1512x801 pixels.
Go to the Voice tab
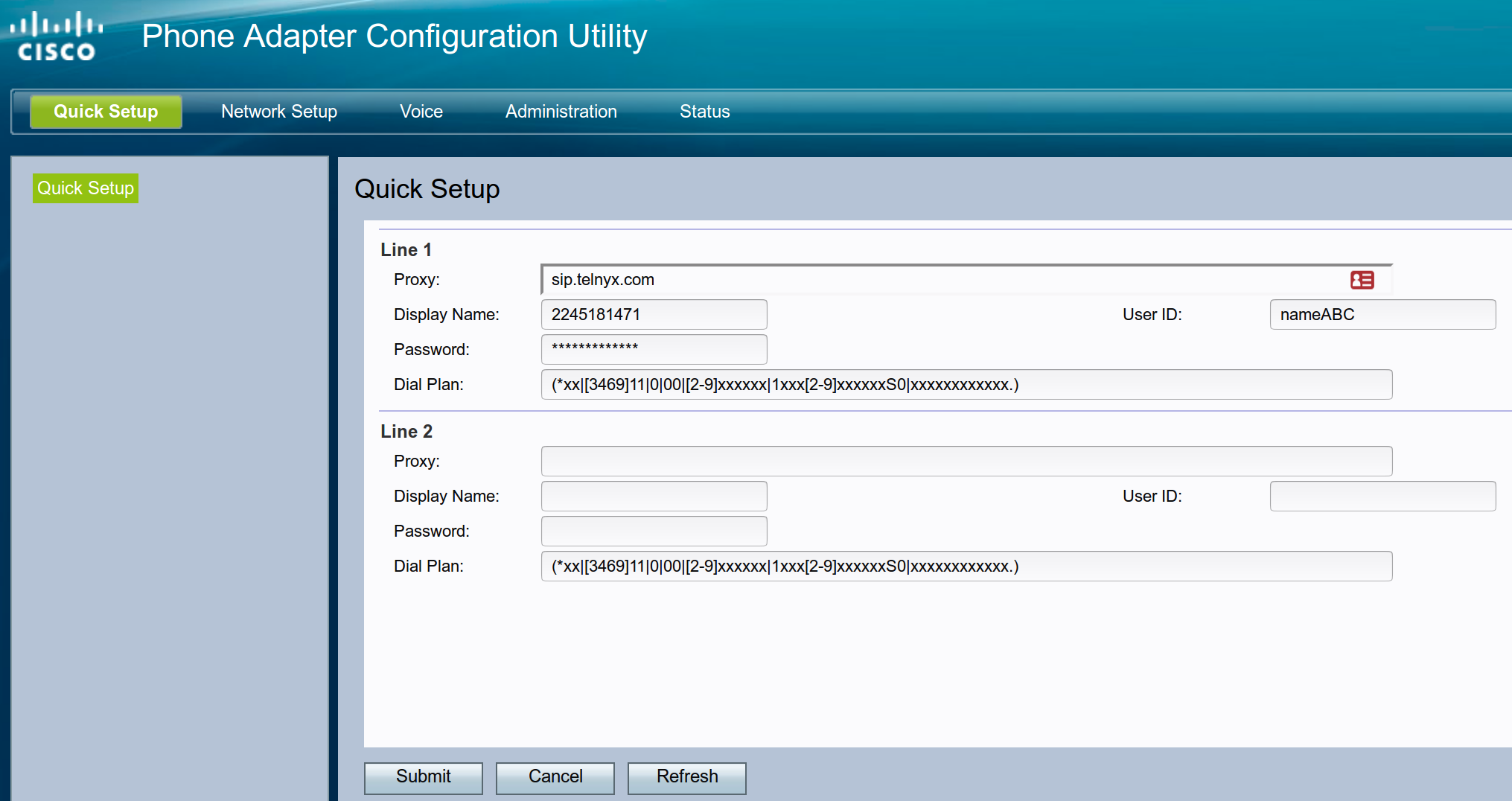(x=421, y=112)
